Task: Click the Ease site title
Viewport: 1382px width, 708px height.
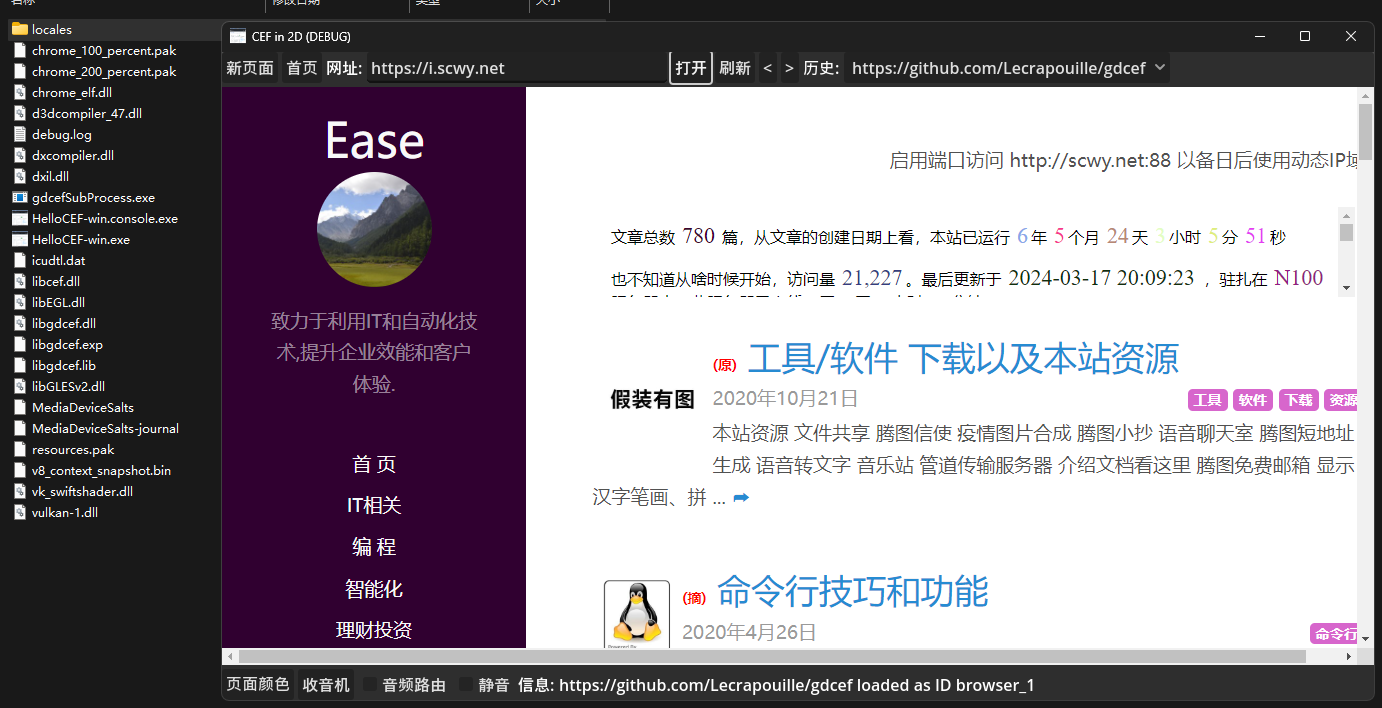Action: (374, 141)
